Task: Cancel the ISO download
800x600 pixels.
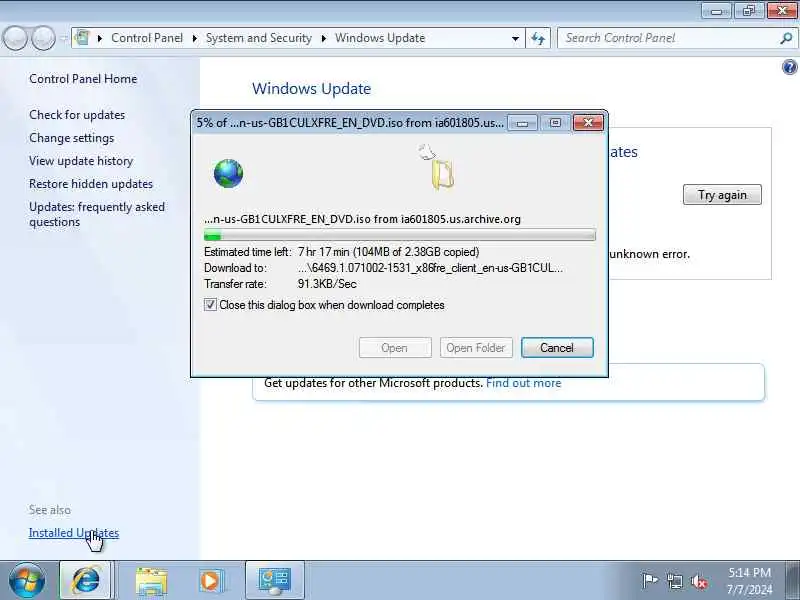Action: pos(557,348)
